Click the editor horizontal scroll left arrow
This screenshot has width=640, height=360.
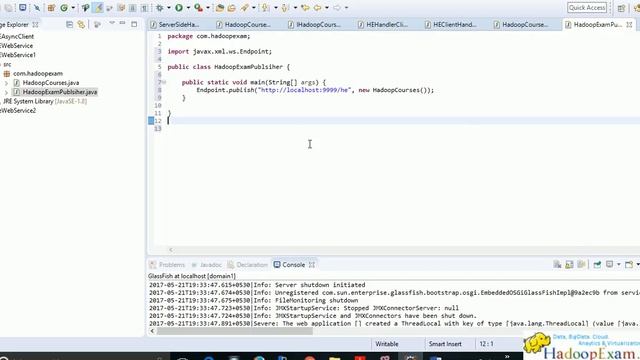pyautogui.click(x=171, y=250)
